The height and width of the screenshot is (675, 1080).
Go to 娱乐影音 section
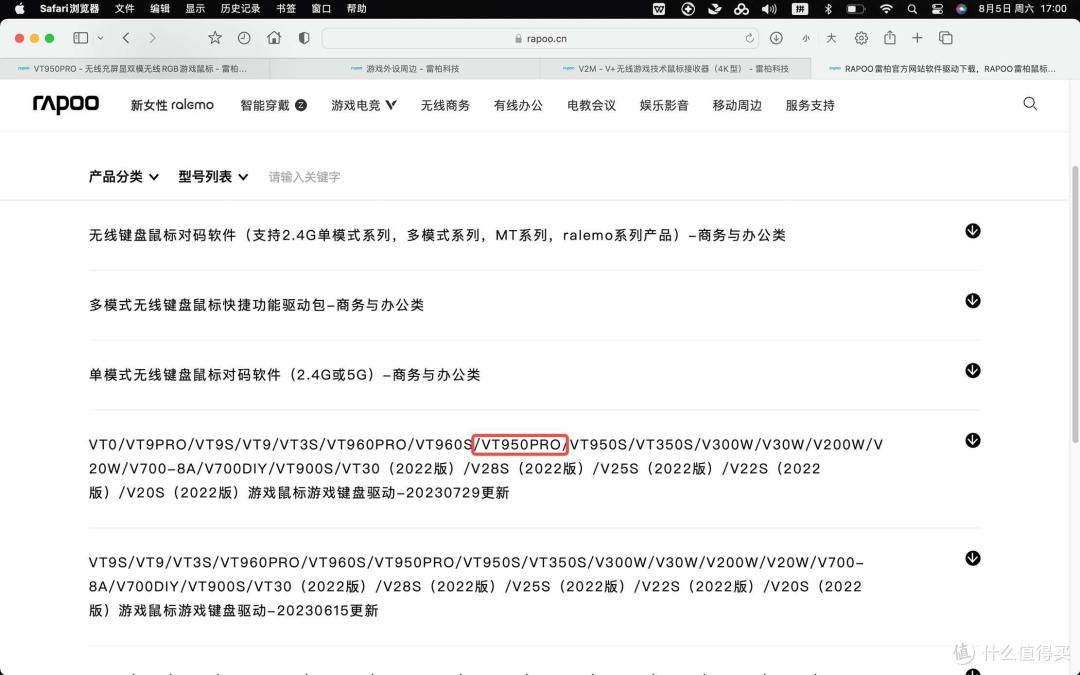coord(664,105)
